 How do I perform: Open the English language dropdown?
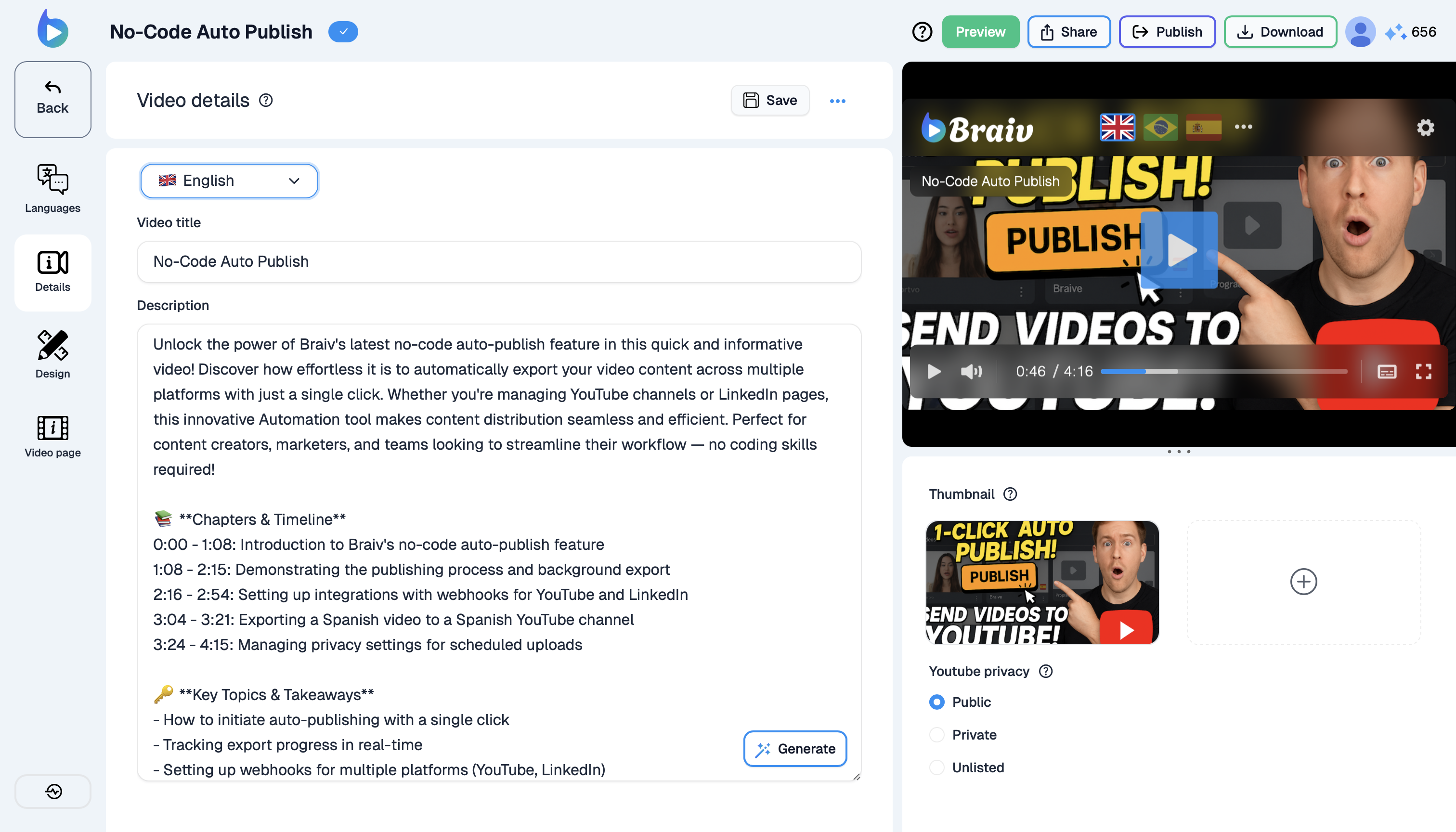(x=229, y=181)
